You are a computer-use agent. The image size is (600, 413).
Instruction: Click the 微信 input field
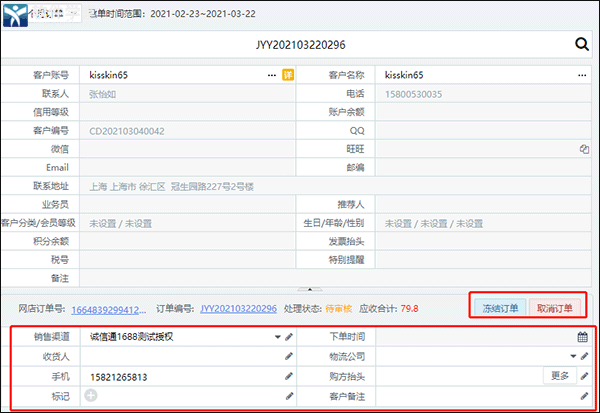tap(187, 149)
